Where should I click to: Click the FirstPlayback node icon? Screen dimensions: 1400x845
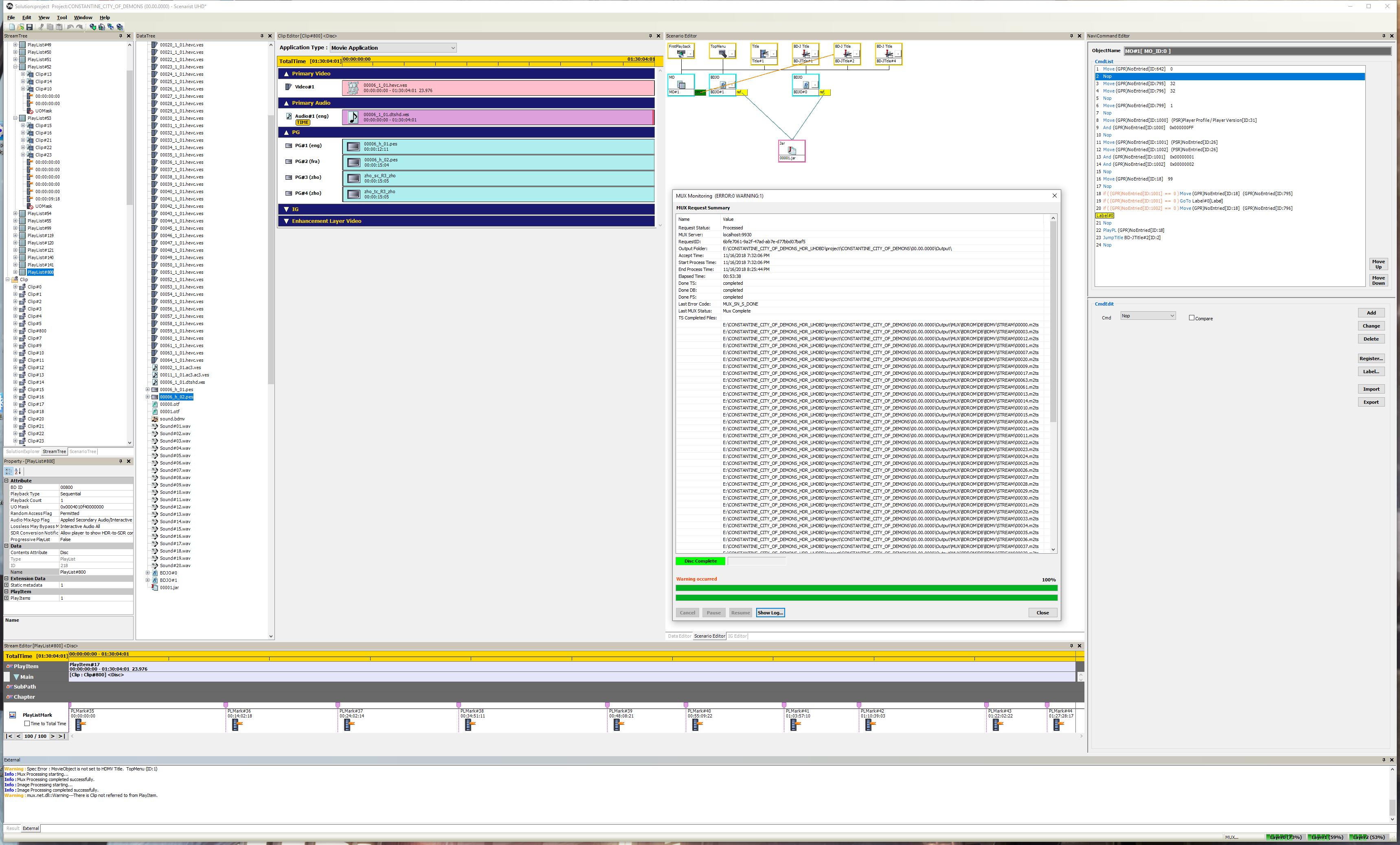tap(681, 53)
